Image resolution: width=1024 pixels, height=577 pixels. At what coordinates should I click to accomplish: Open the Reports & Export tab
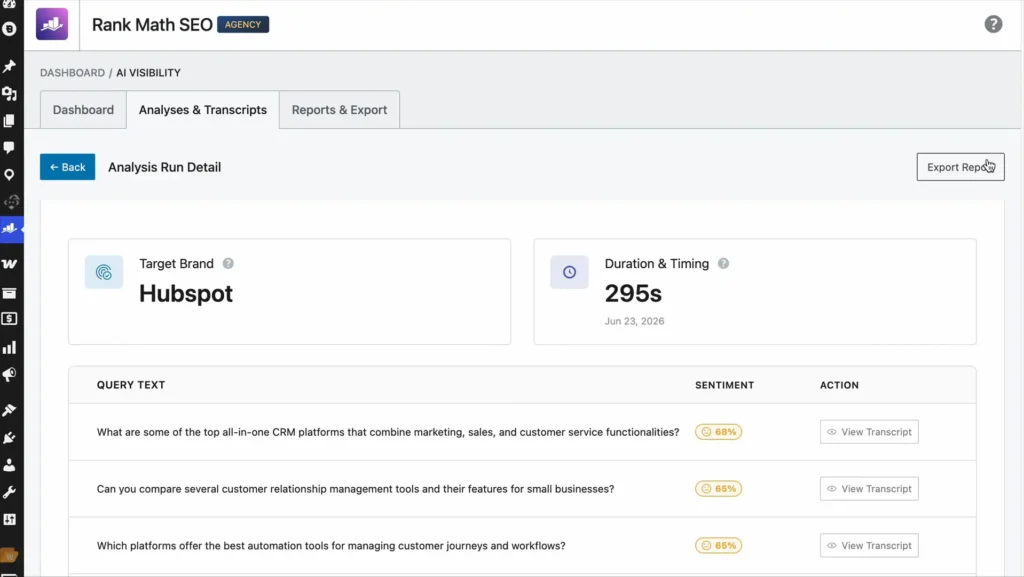point(339,110)
